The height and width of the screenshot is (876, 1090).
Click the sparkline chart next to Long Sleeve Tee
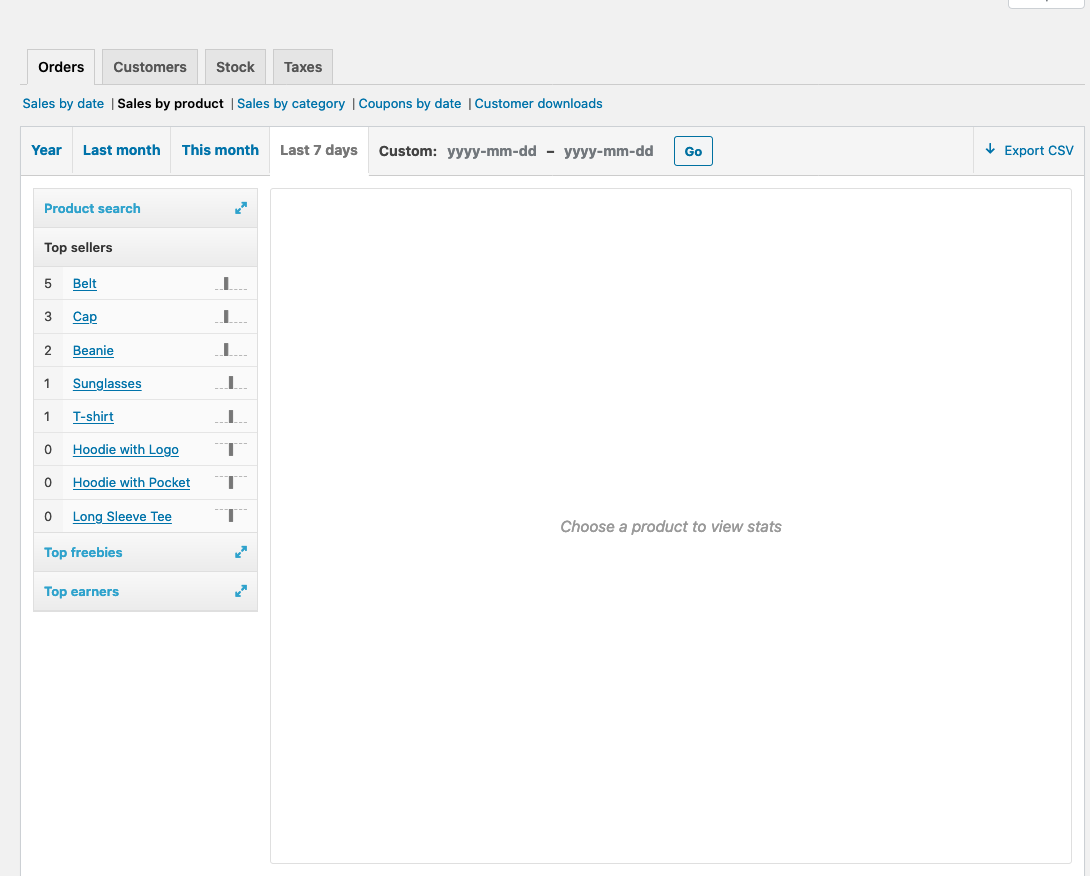pos(232,516)
